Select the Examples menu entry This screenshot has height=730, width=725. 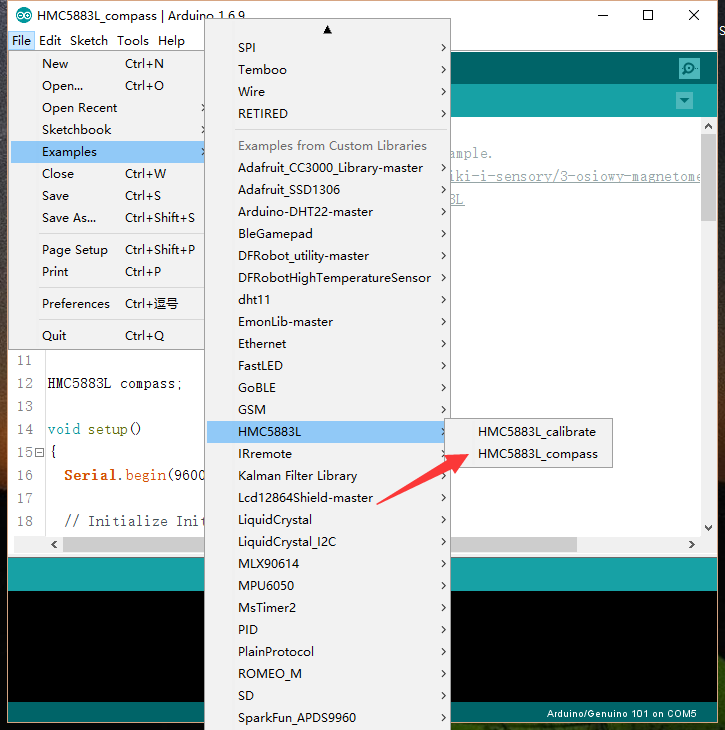pos(108,152)
